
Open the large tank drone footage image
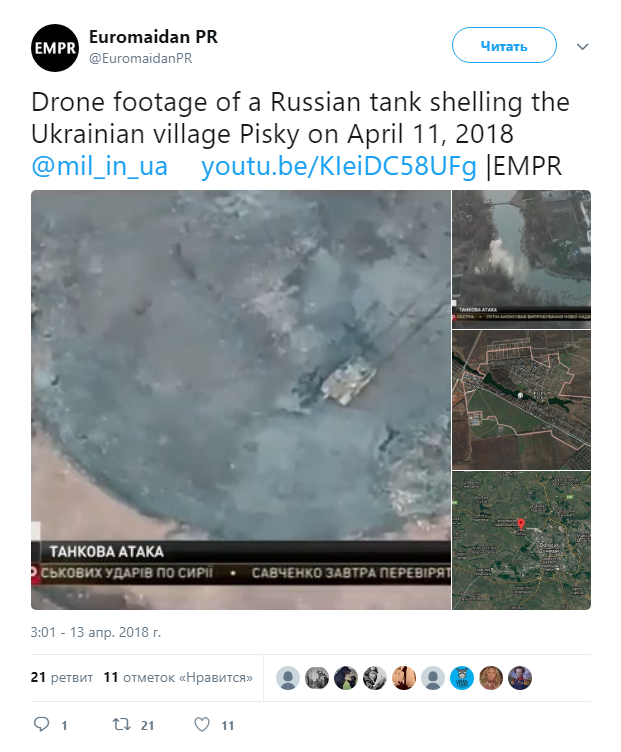(240, 400)
